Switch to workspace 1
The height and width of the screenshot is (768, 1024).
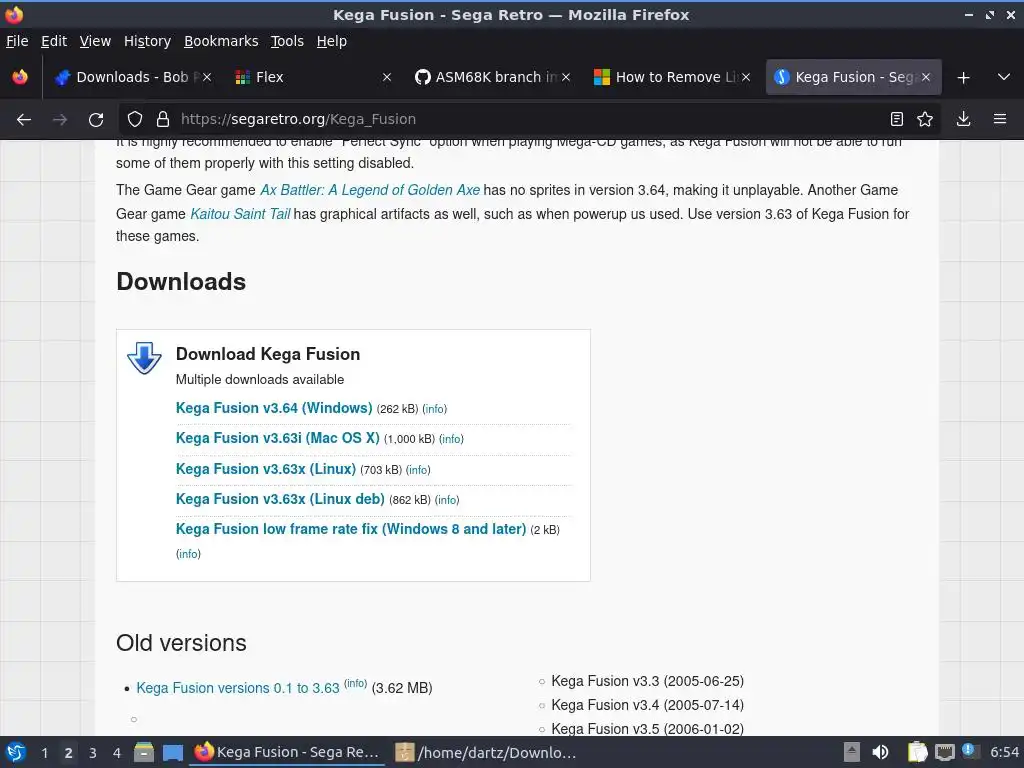[x=44, y=753]
